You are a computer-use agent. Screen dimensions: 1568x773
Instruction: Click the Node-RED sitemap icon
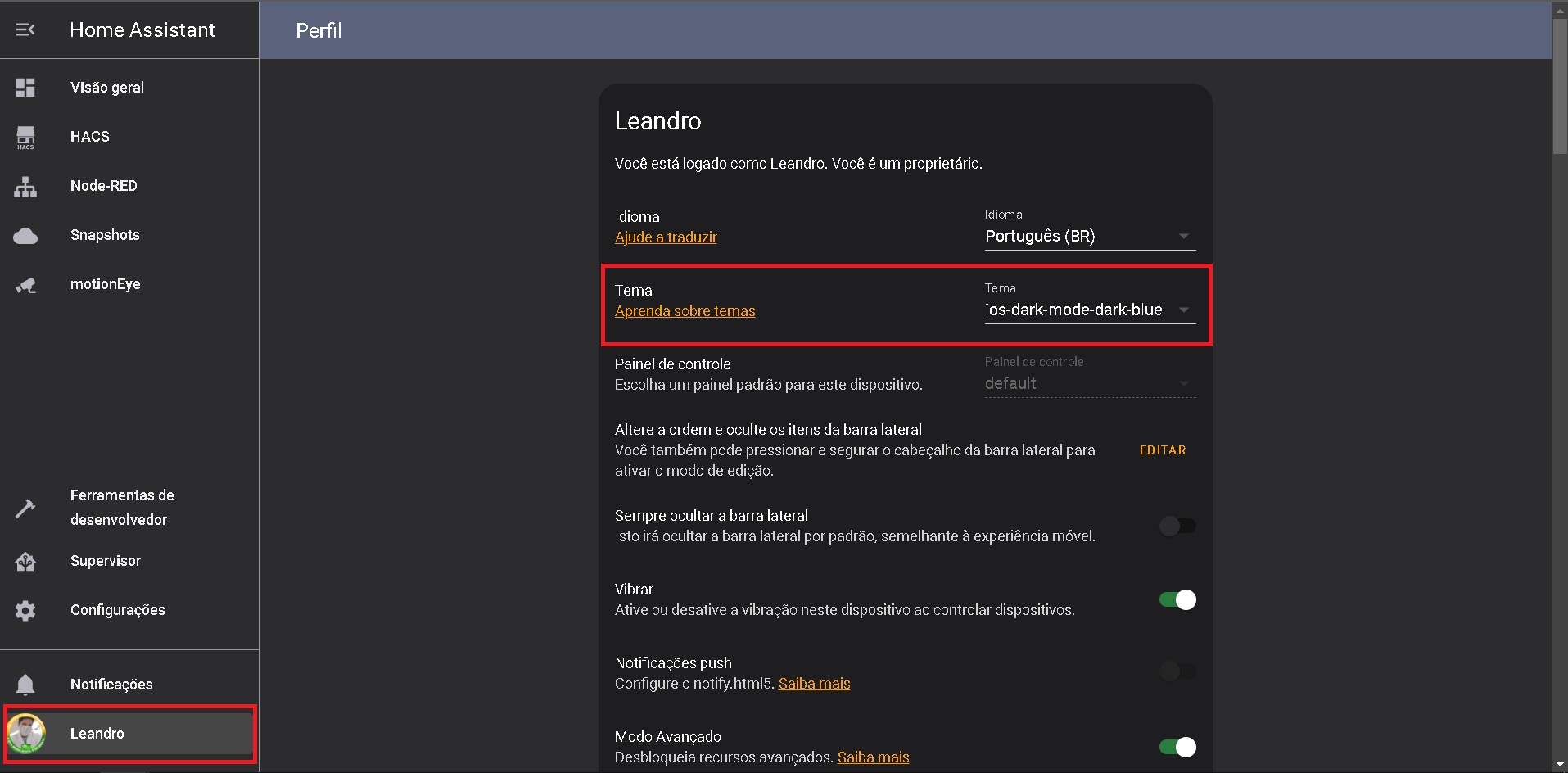tap(25, 186)
